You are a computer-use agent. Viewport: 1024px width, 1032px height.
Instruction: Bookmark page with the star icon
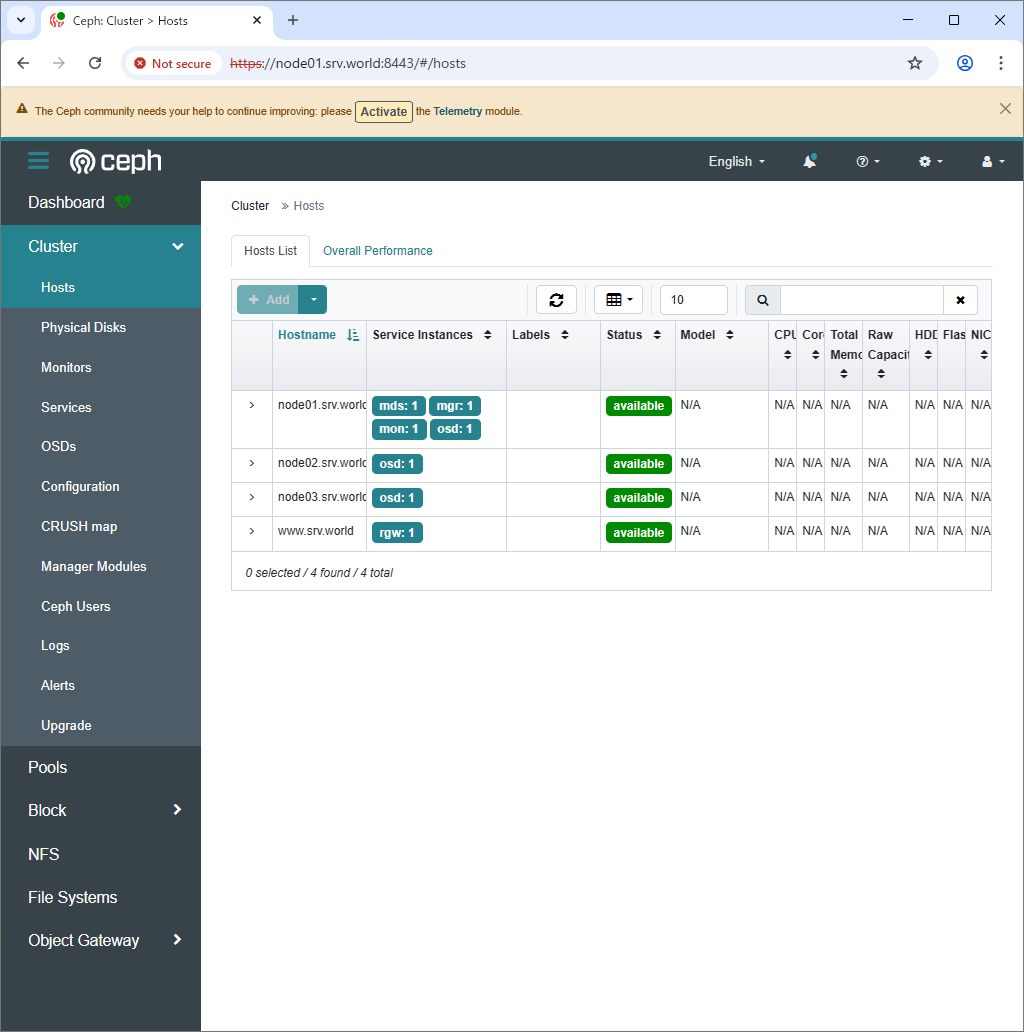914,63
